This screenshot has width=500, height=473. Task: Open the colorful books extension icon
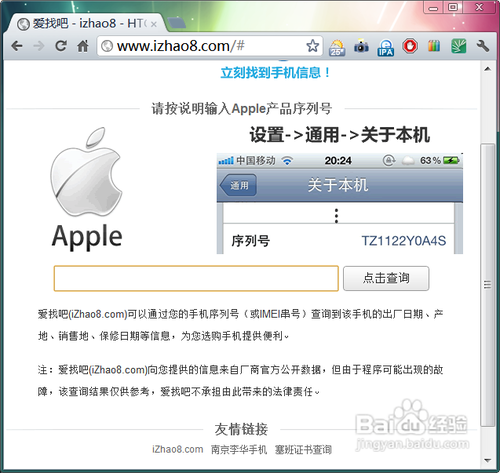coord(434,46)
